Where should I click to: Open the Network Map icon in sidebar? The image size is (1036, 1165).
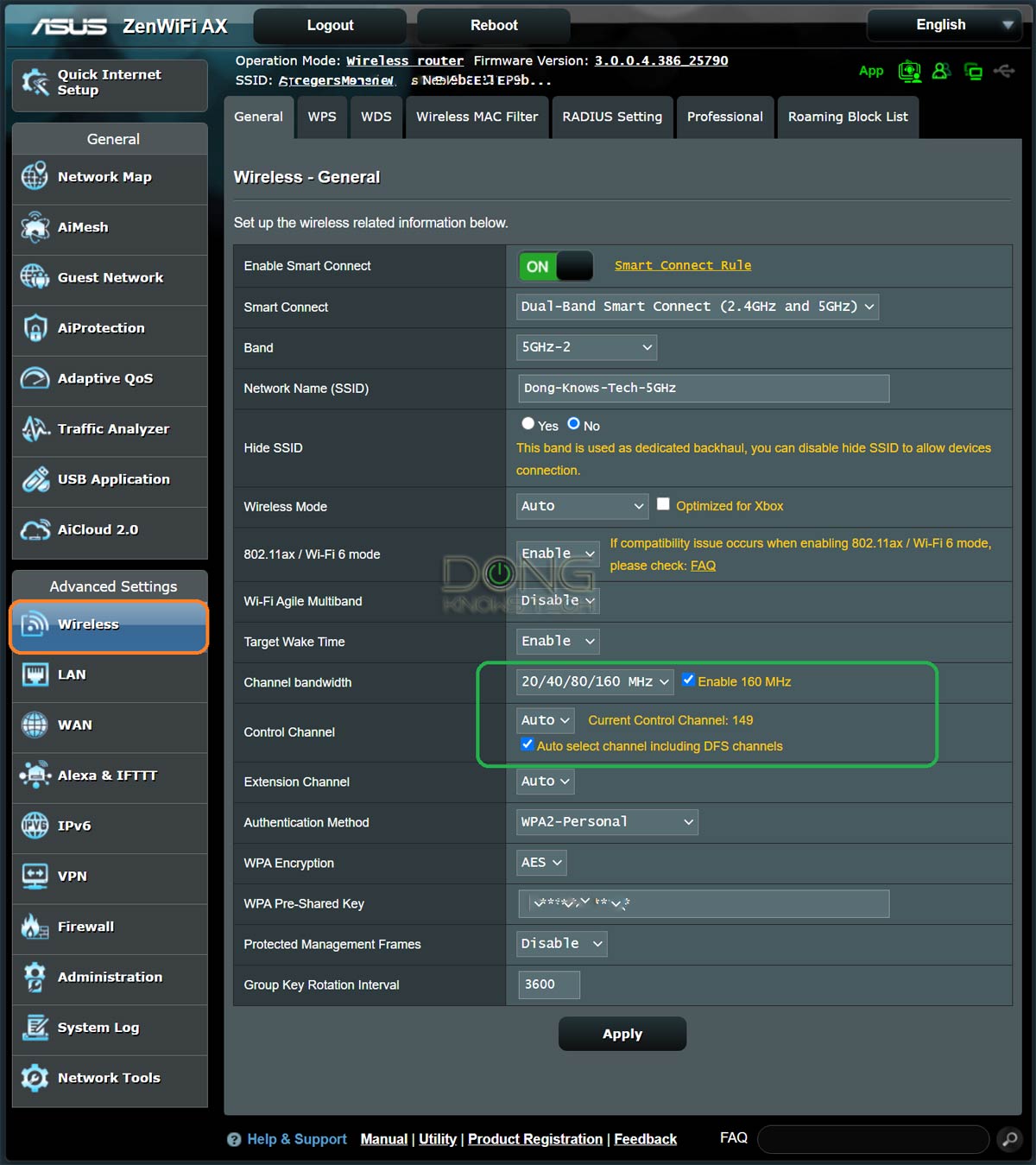pyautogui.click(x=35, y=176)
